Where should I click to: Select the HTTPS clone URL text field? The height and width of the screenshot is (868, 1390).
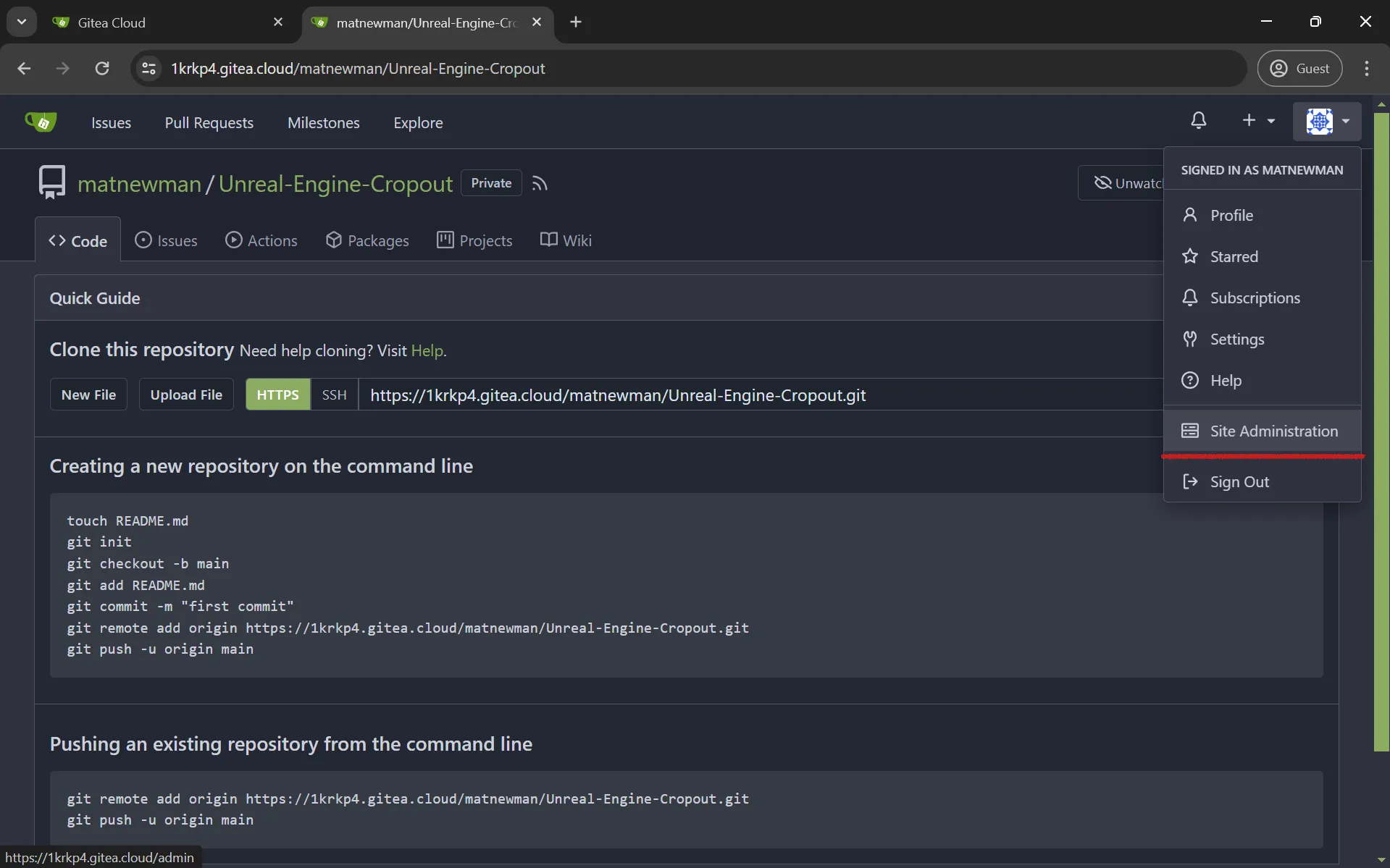point(617,395)
